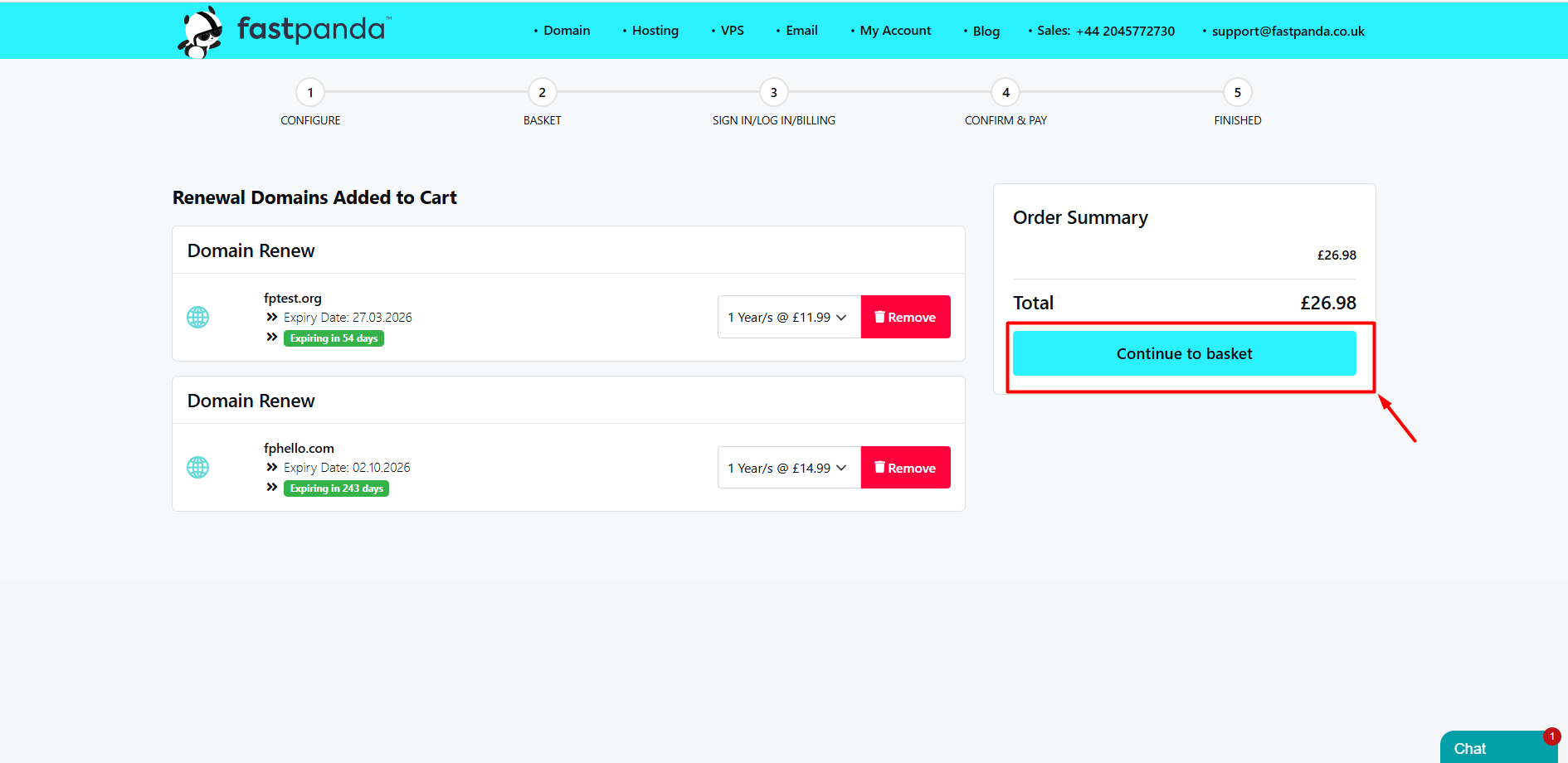Click step 5 Finished circle

1237,92
